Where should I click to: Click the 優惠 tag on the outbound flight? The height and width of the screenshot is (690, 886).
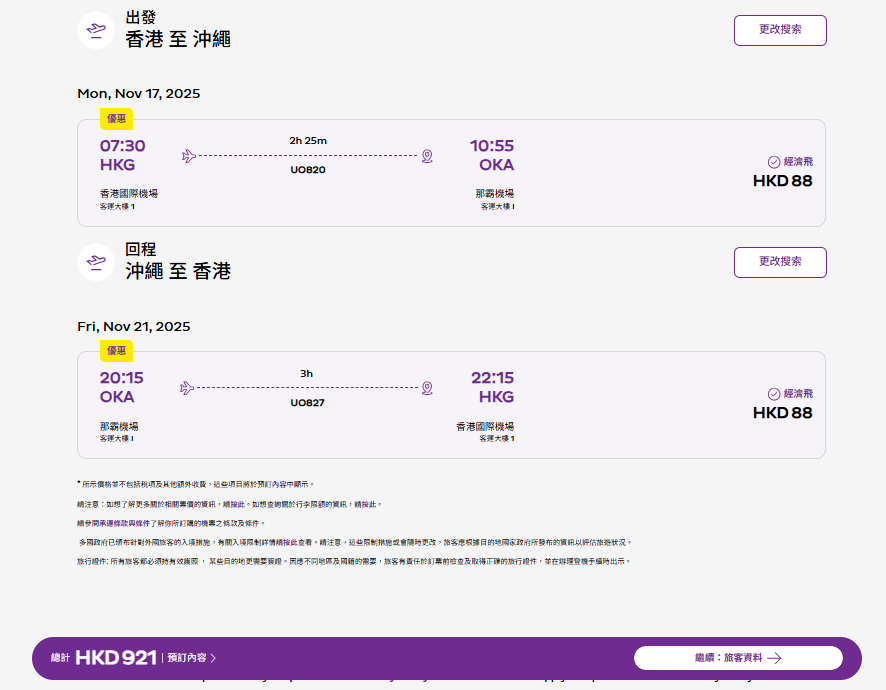(116, 119)
